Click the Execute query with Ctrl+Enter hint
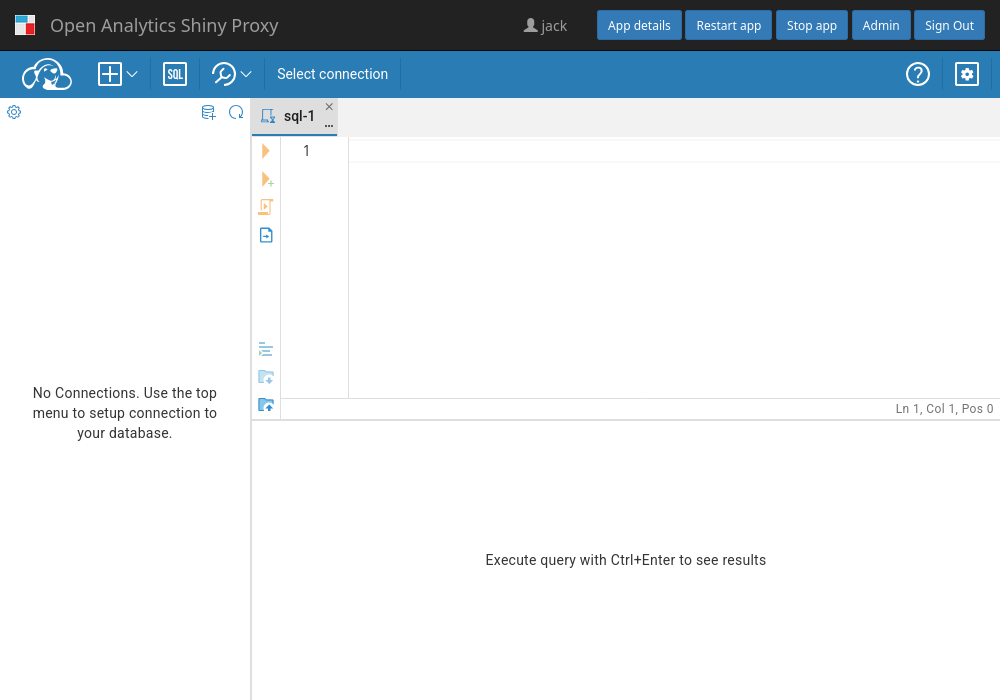 coord(626,560)
